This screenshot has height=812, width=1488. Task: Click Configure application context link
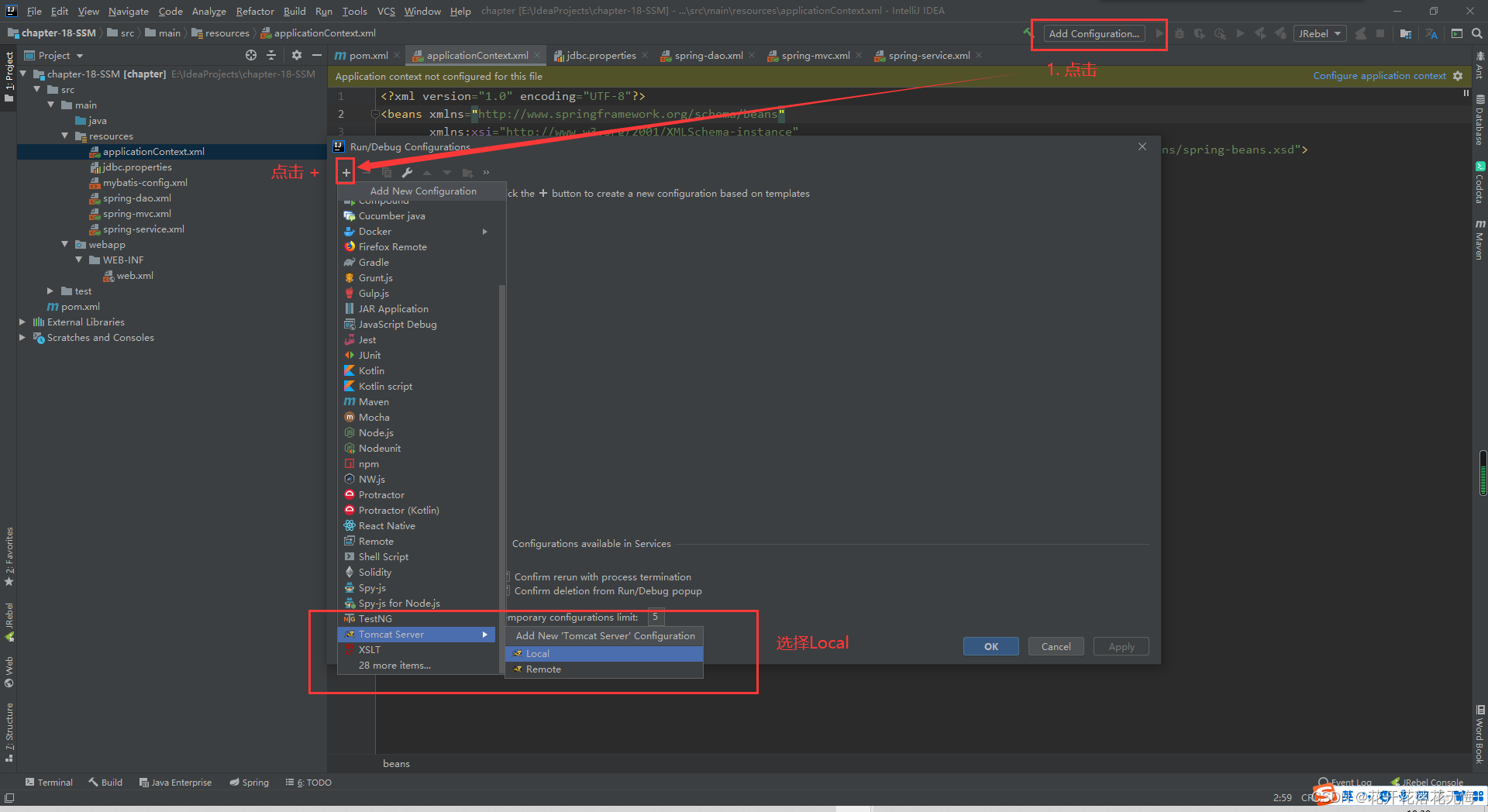tap(1379, 76)
